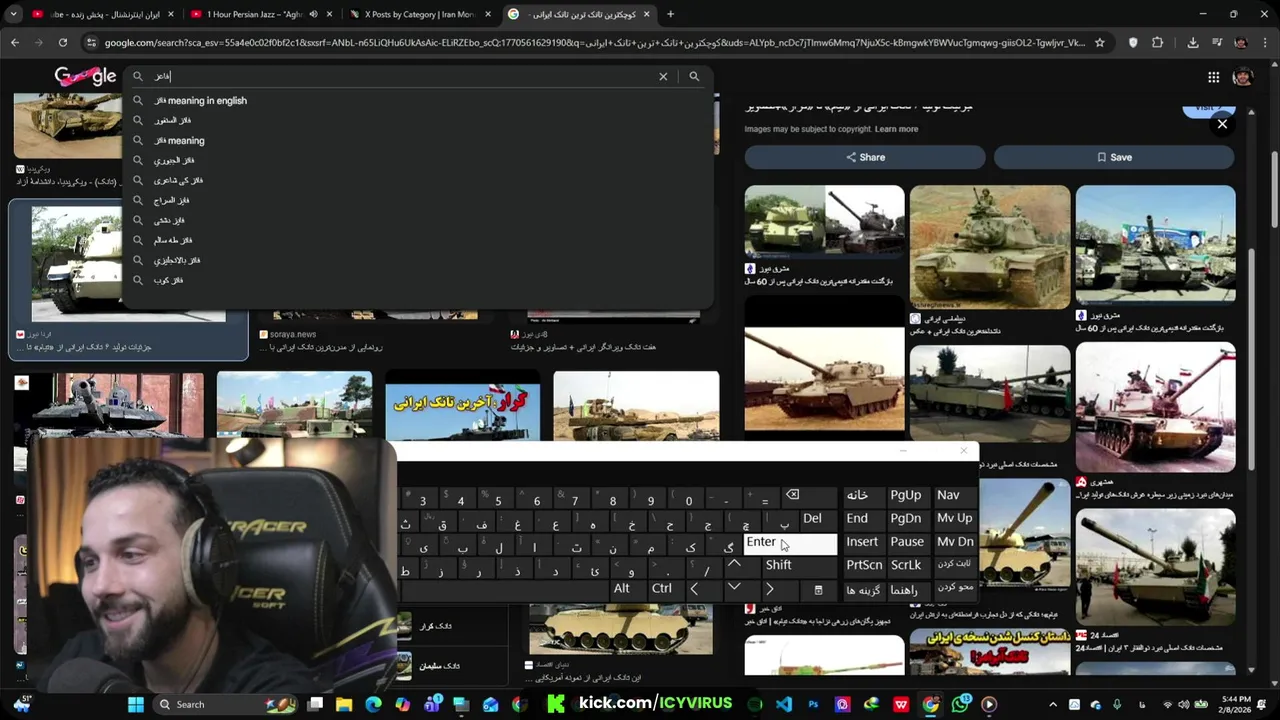This screenshot has height=720, width=1280.
Task: Open the Chrome three-dot menu
Action: (x=1266, y=43)
